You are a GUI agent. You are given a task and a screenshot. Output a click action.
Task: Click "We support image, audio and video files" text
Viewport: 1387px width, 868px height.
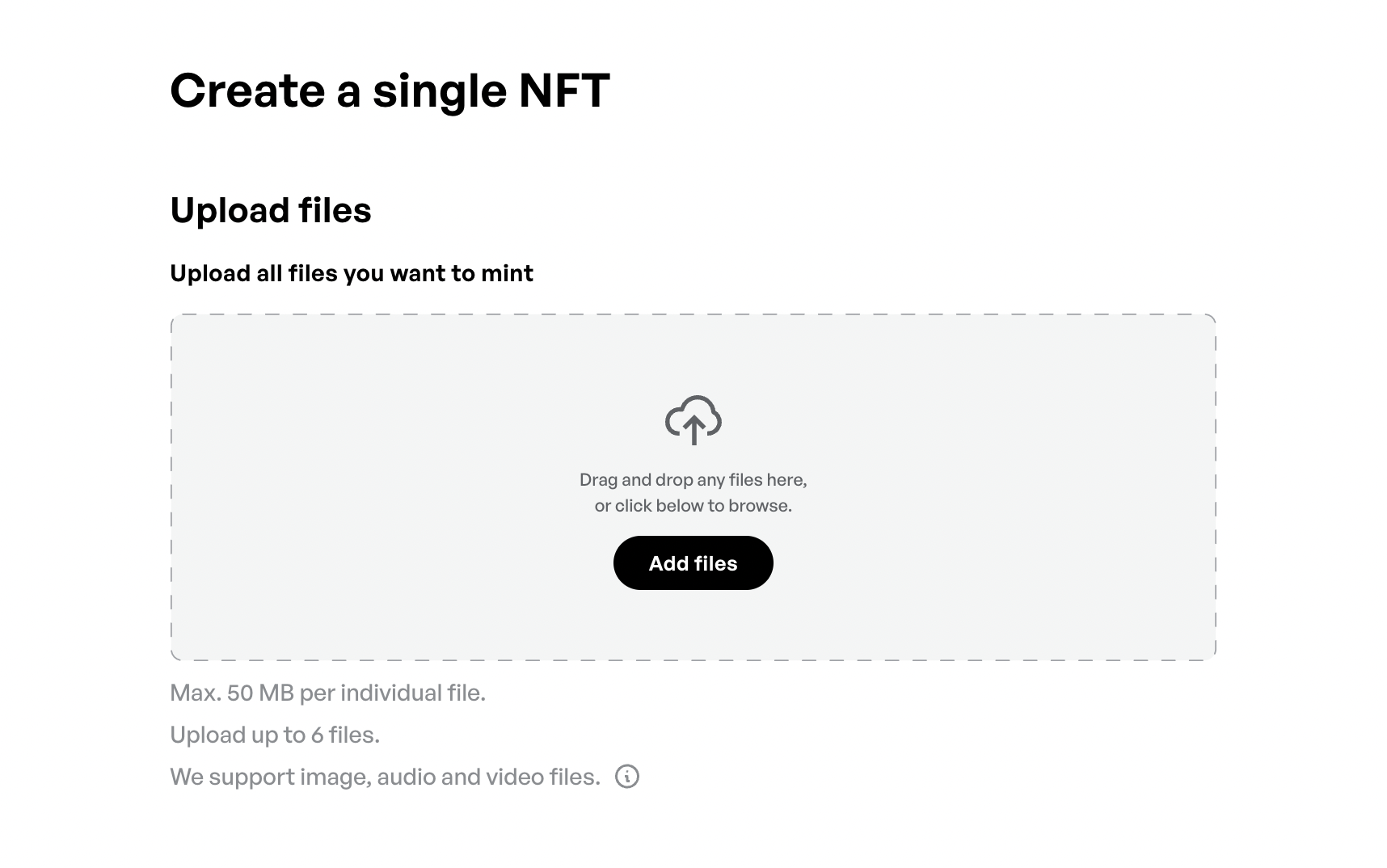[385, 777]
